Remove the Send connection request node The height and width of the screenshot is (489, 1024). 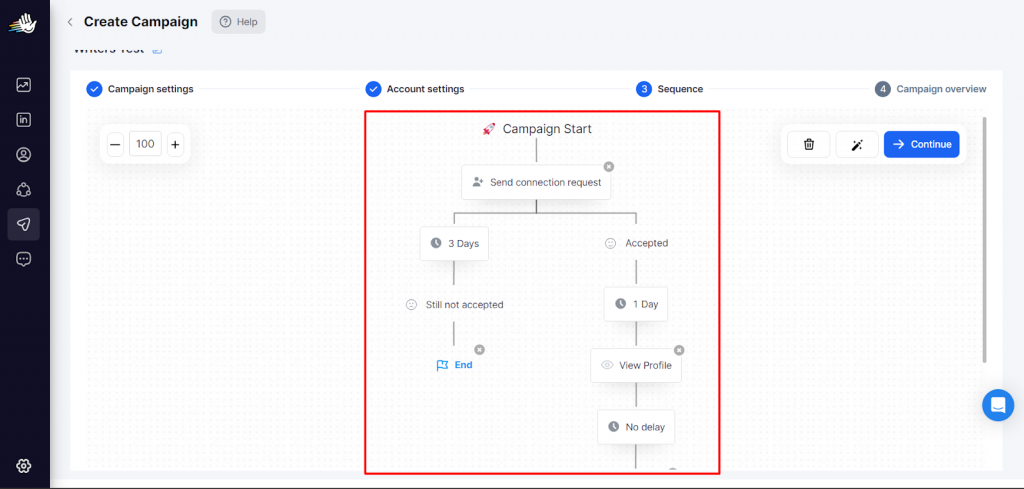pos(609,166)
